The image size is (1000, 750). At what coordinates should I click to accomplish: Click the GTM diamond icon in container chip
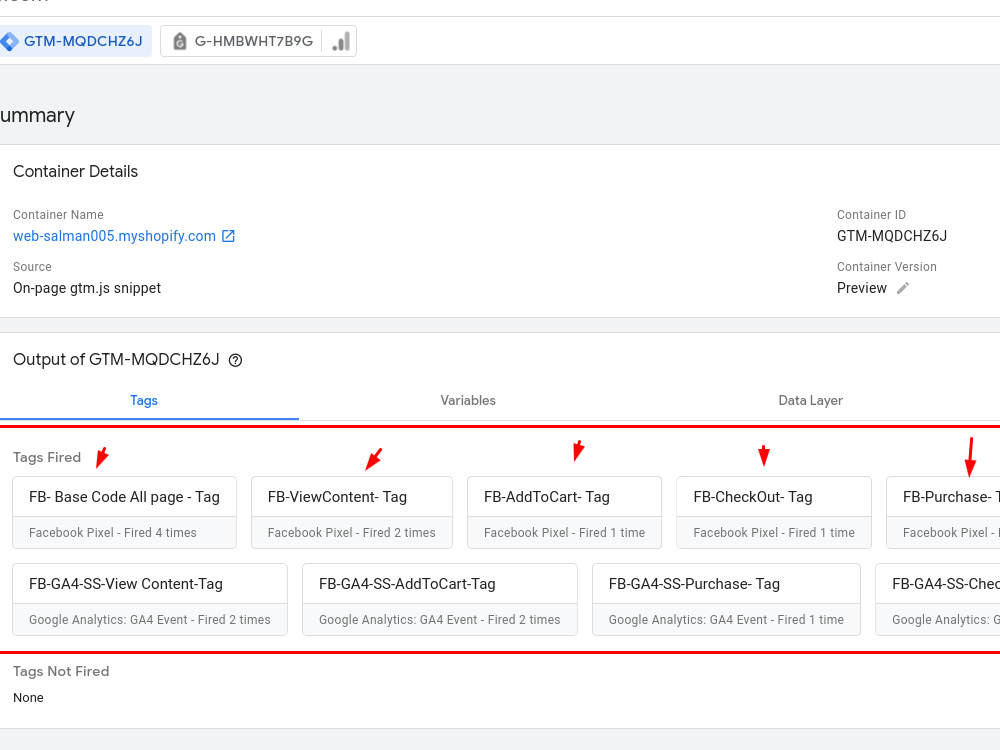click(9, 41)
